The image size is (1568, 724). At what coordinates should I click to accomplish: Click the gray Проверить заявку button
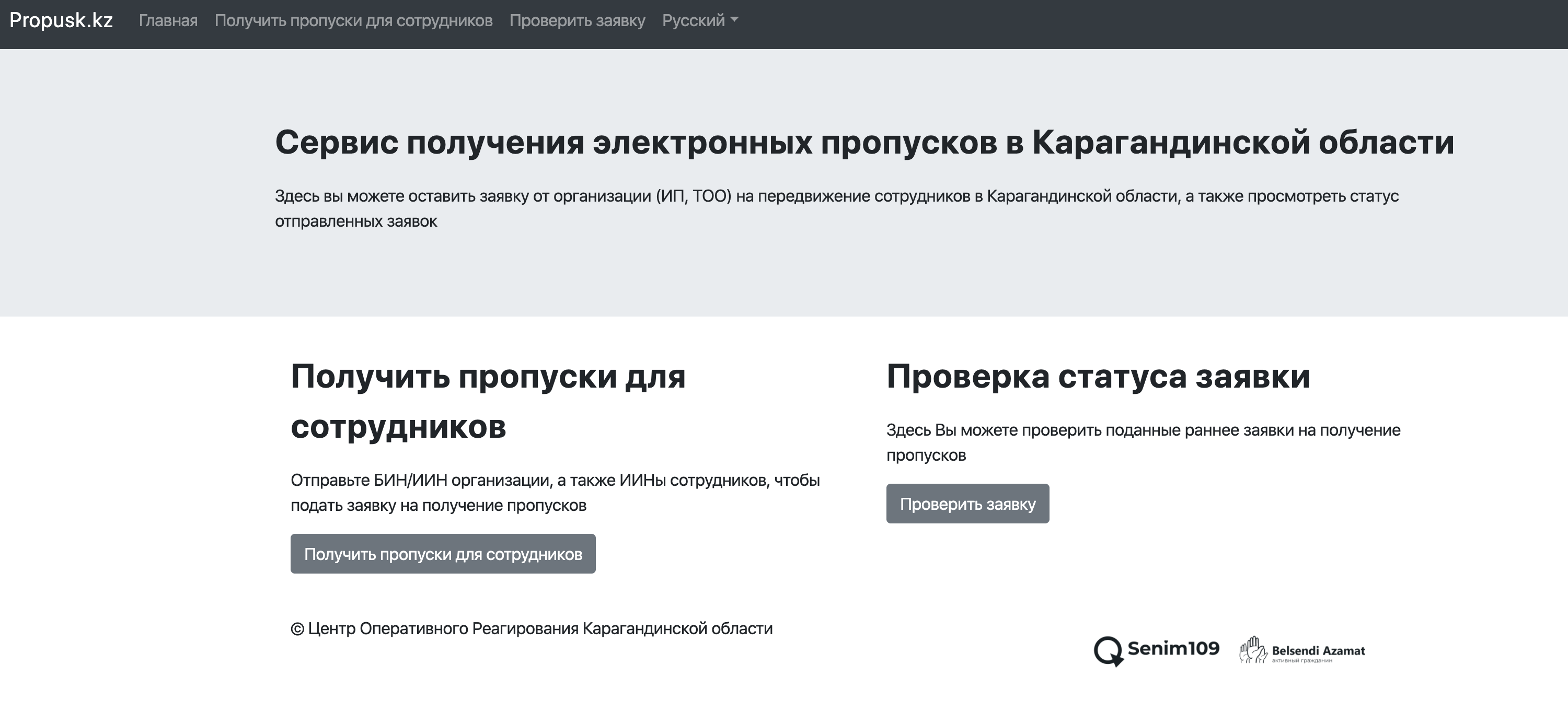[967, 503]
